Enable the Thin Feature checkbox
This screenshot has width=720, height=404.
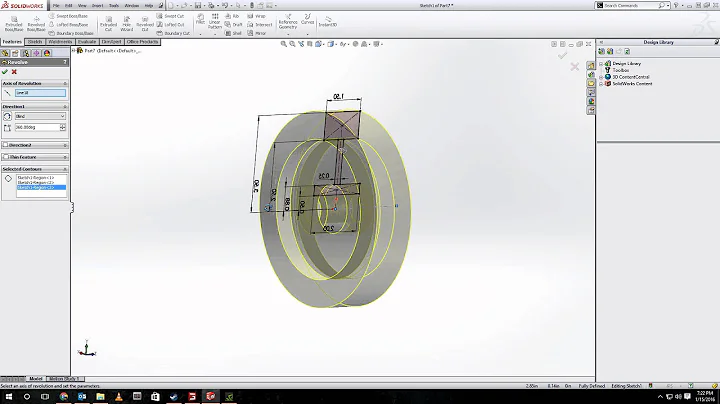coord(5,157)
